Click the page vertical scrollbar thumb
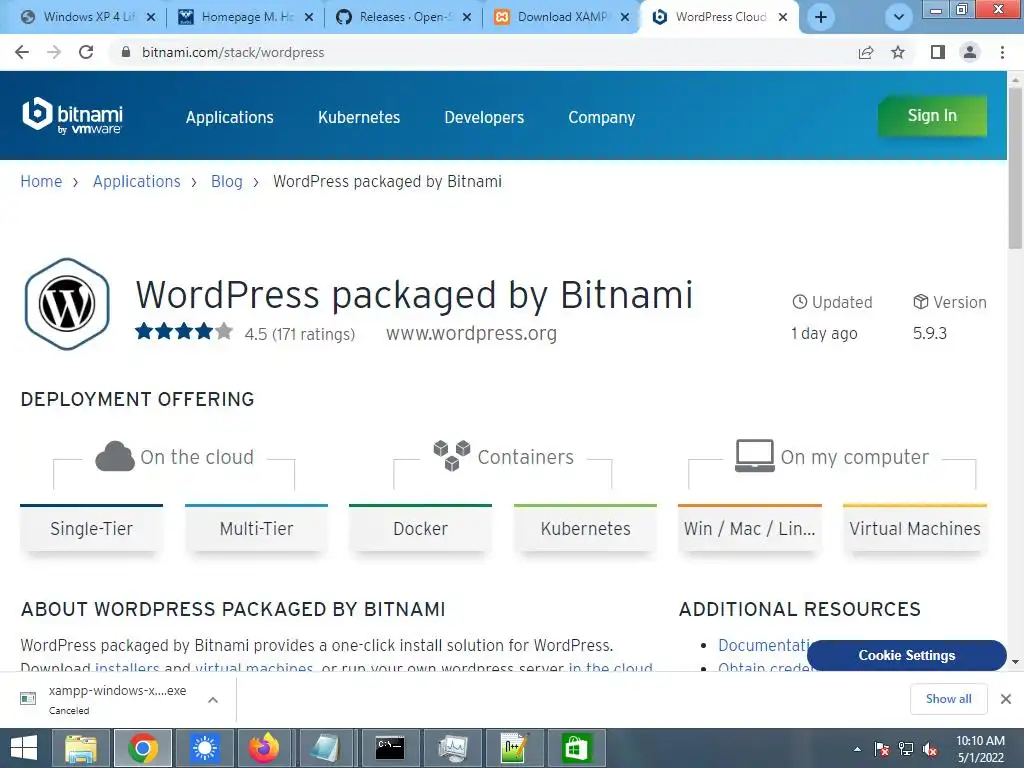 click(x=1015, y=167)
